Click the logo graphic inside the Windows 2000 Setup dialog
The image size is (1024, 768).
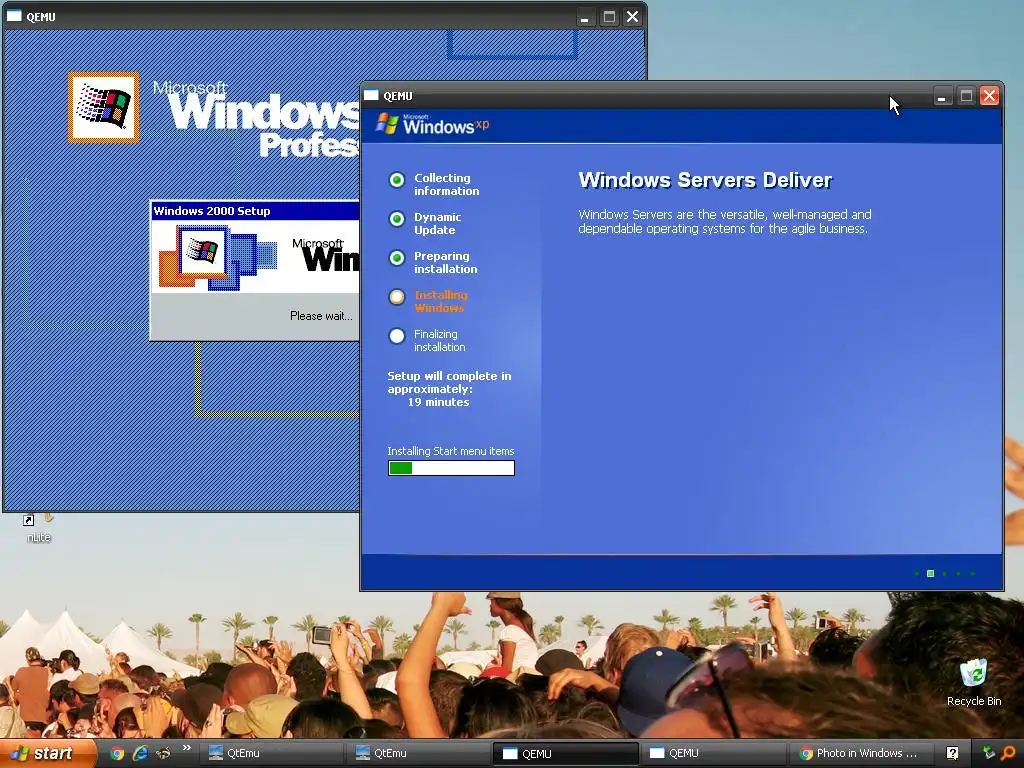click(x=218, y=257)
